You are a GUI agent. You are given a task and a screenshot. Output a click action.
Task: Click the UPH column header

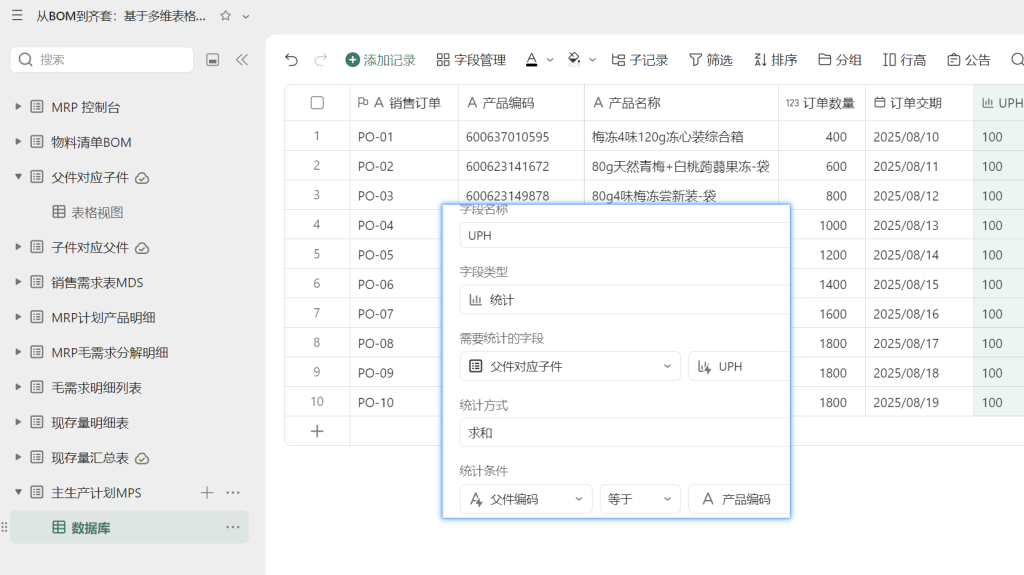pos(999,103)
